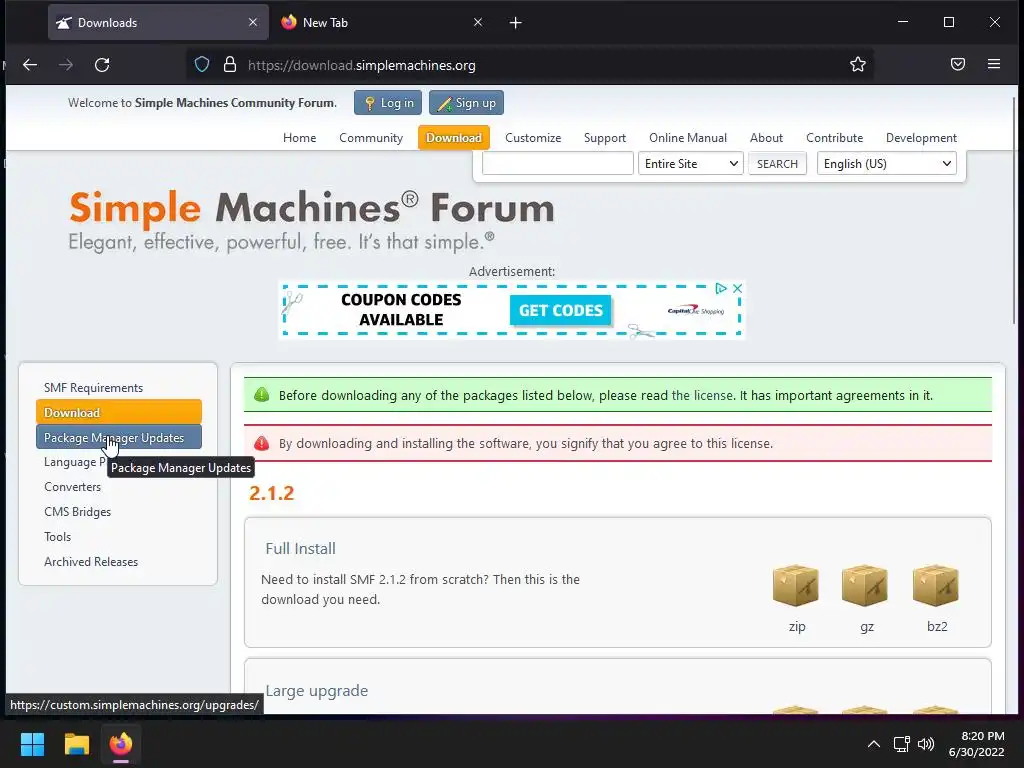Click the Full Install heading text
Image resolution: width=1024 pixels, height=768 pixels.
point(300,549)
